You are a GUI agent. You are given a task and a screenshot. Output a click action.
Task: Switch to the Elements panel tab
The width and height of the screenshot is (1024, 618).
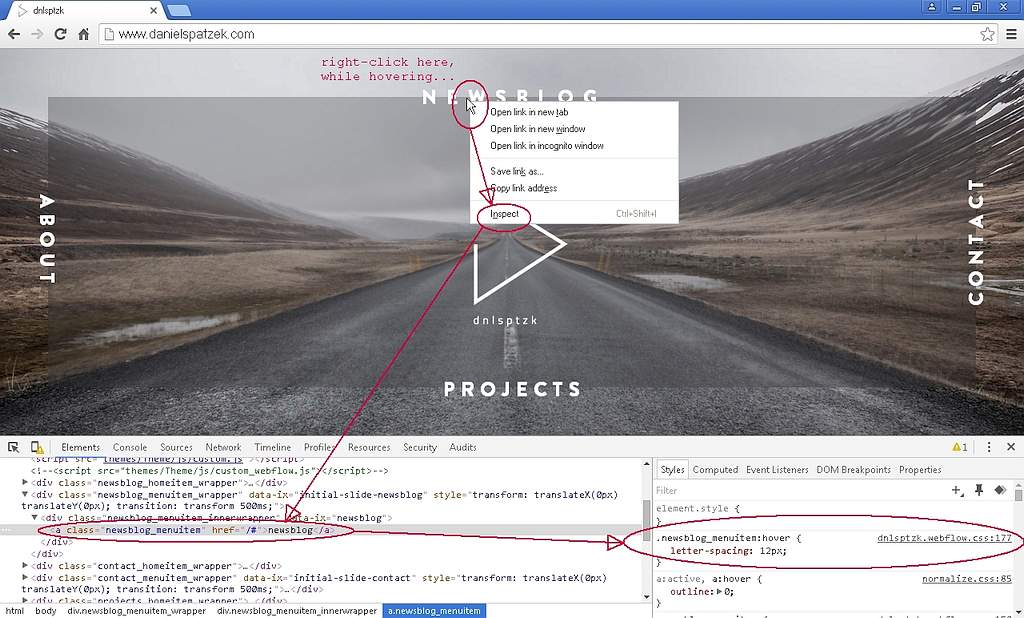point(80,447)
